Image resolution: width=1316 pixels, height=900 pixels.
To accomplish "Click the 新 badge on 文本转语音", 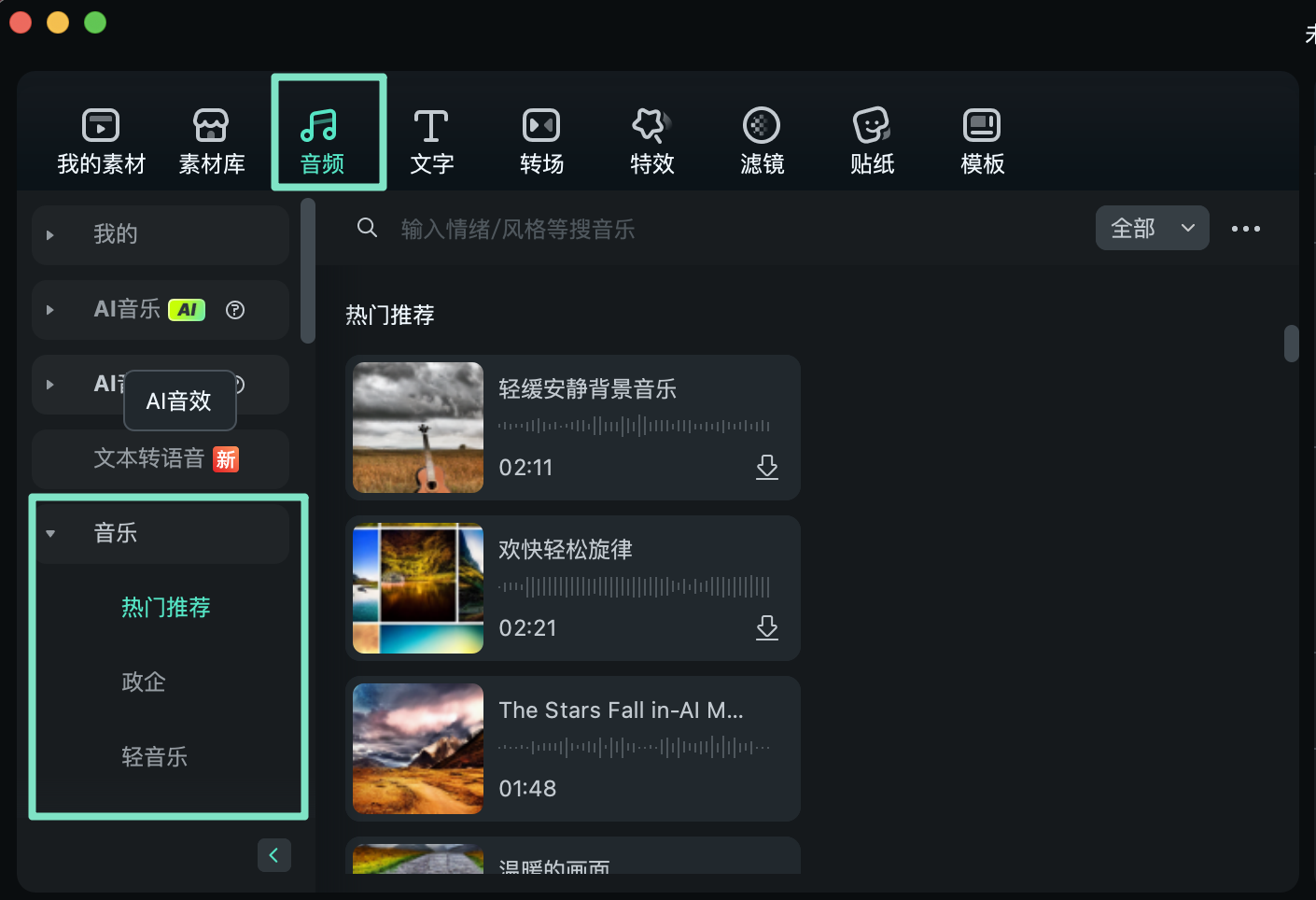I will tap(226, 459).
